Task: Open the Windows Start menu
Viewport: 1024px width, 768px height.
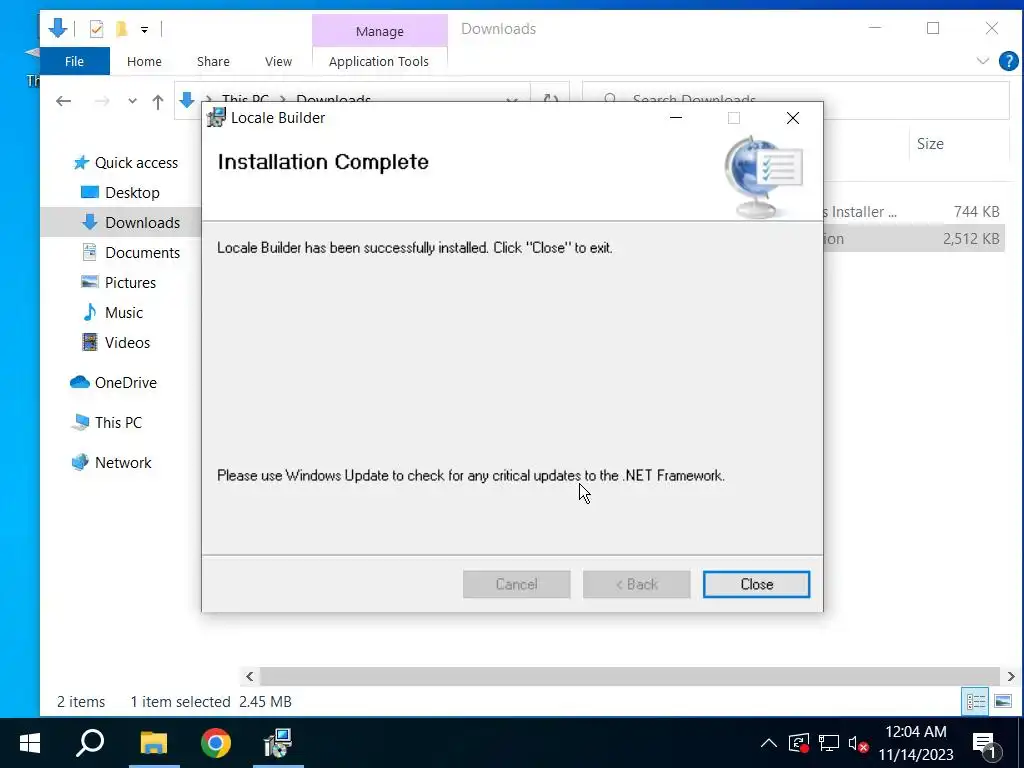Action: click(x=29, y=743)
